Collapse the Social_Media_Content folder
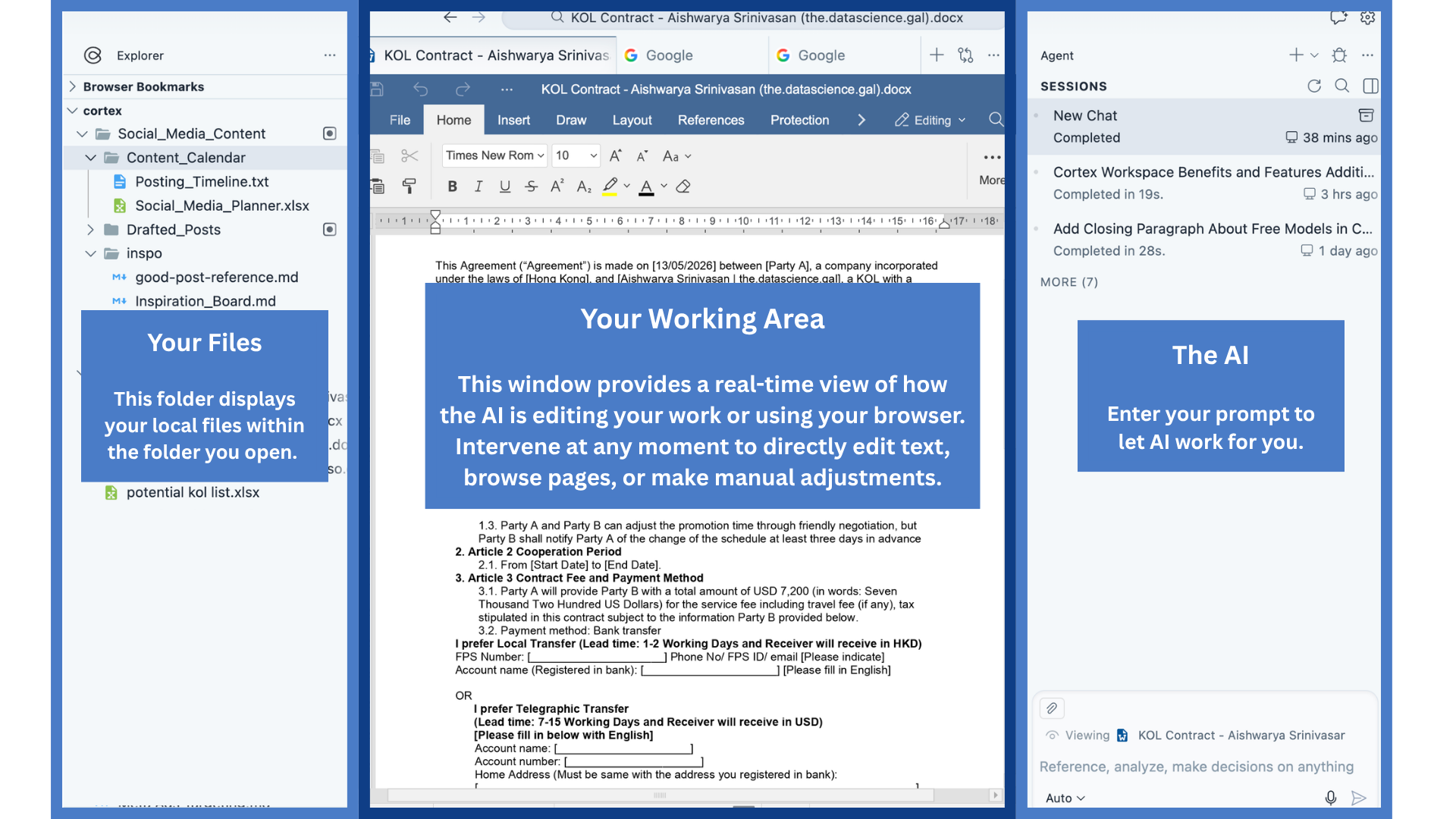 (82, 134)
